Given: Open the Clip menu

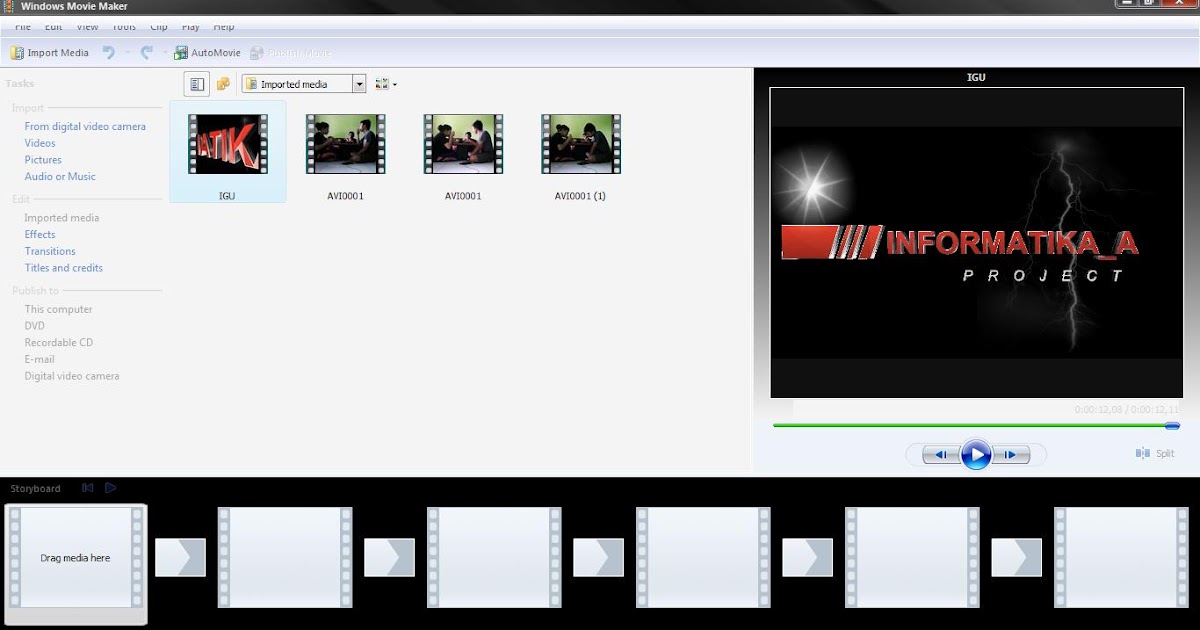Looking at the screenshot, I should [158, 27].
